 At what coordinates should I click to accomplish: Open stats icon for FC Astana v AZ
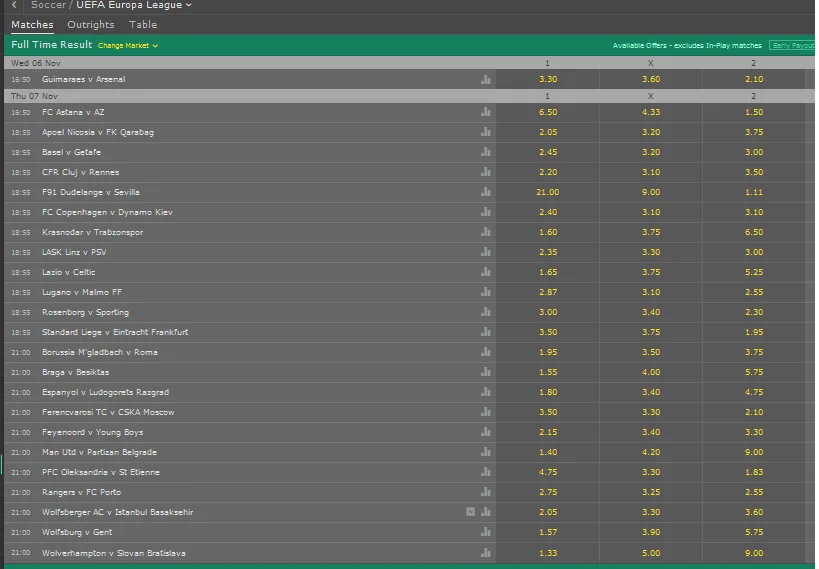486,112
